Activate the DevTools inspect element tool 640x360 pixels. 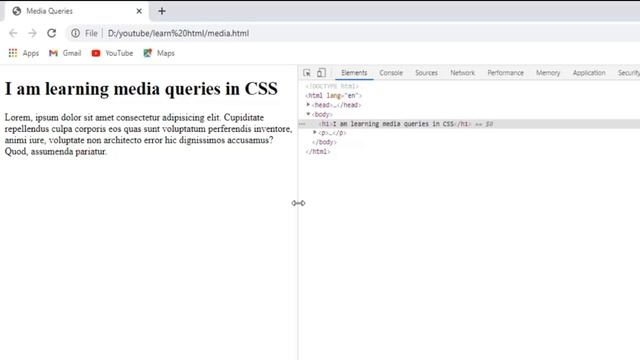point(307,73)
